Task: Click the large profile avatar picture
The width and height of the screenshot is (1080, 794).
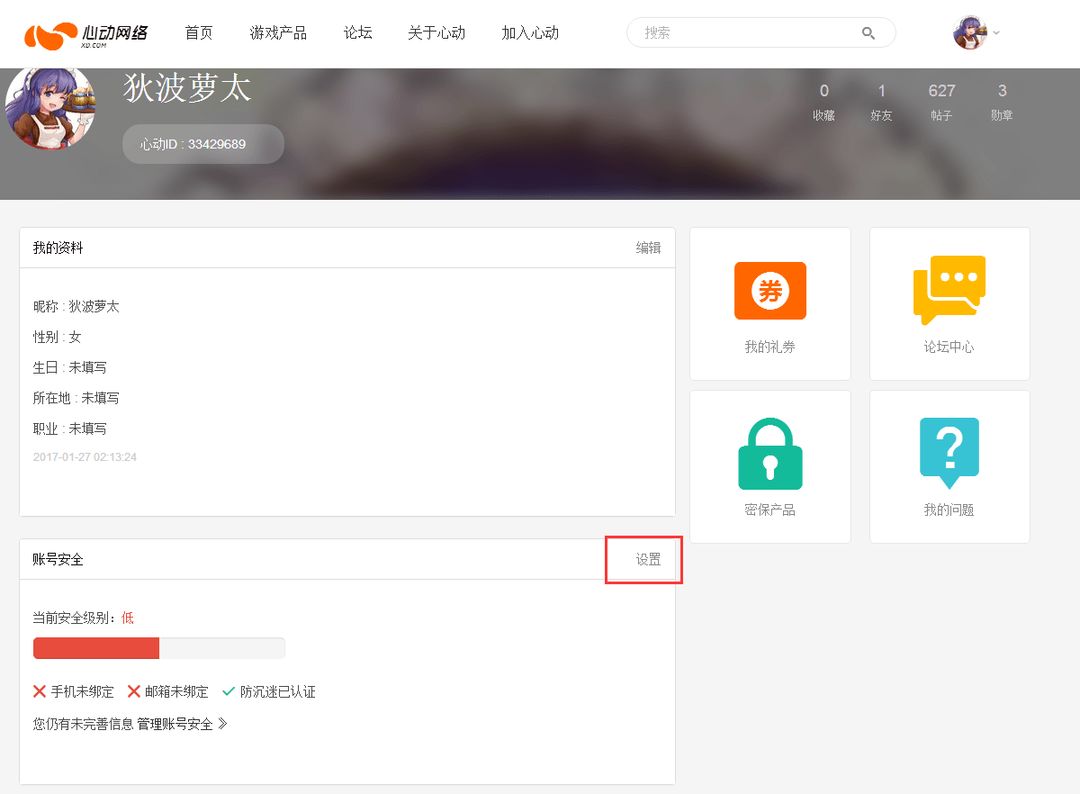Action: coord(50,108)
